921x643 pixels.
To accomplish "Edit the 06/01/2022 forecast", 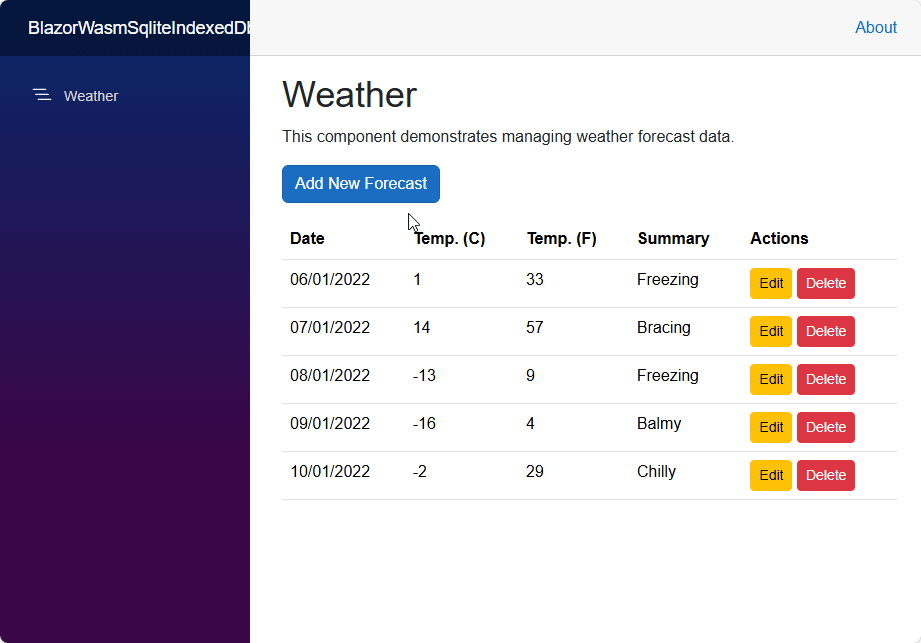I will coord(770,283).
